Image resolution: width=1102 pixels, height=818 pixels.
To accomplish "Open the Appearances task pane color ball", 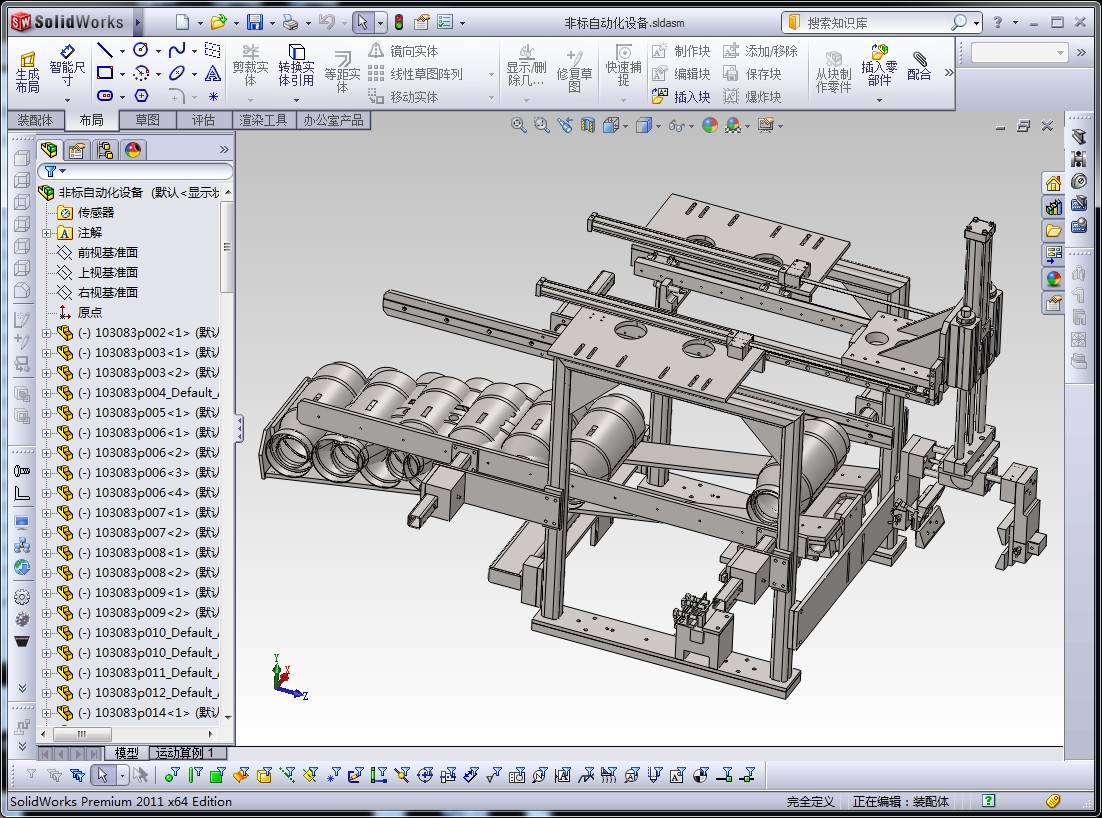I will (1053, 279).
